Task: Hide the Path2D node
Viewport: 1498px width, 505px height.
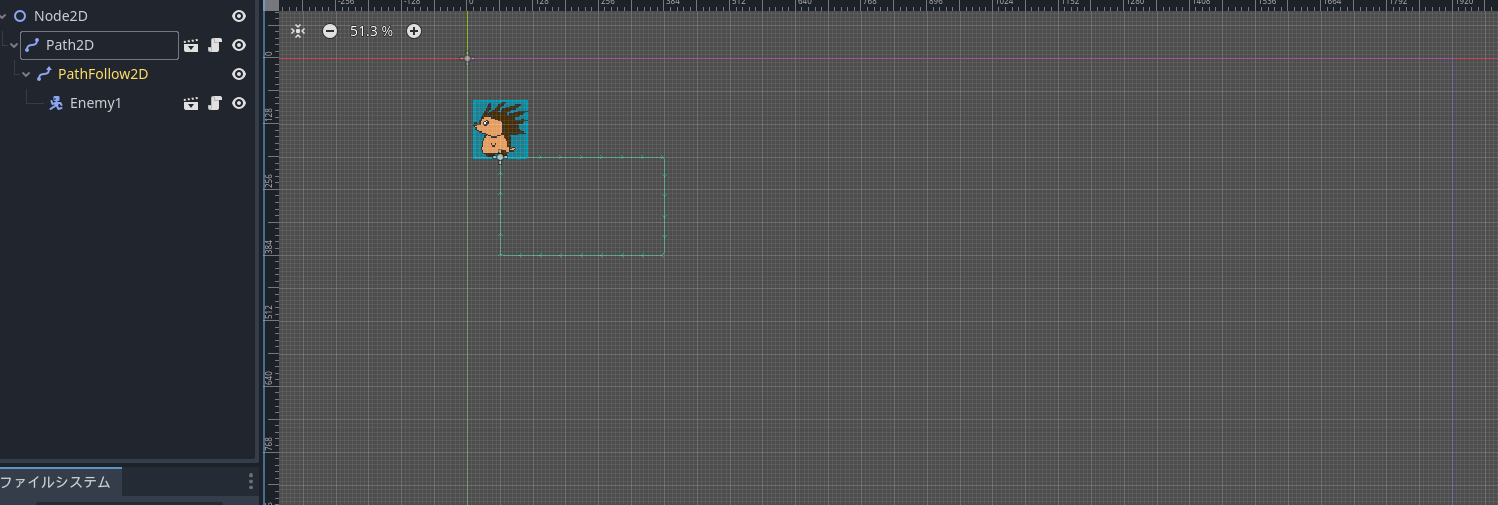Action: click(239, 45)
